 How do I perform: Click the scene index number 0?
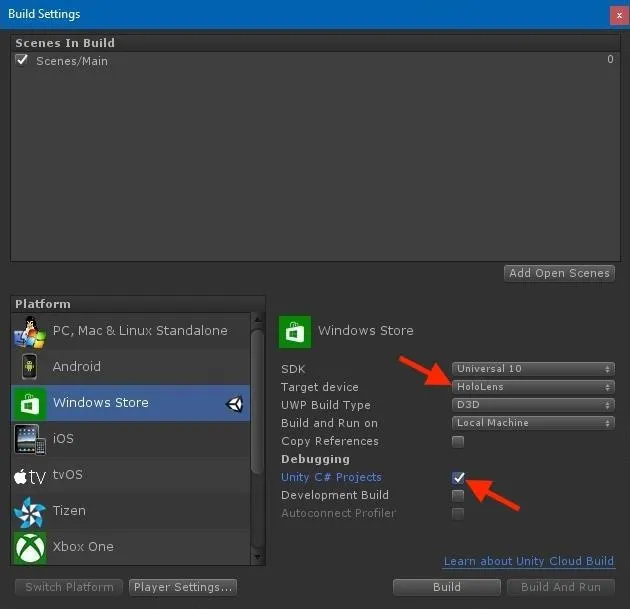point(610,59)
